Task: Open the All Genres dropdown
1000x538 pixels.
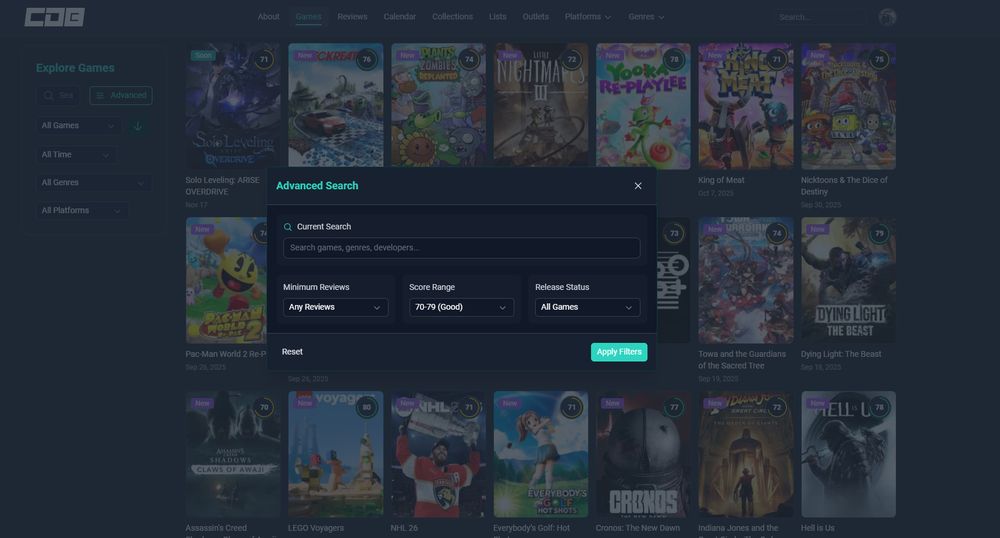Action: (x=93, y=183)
